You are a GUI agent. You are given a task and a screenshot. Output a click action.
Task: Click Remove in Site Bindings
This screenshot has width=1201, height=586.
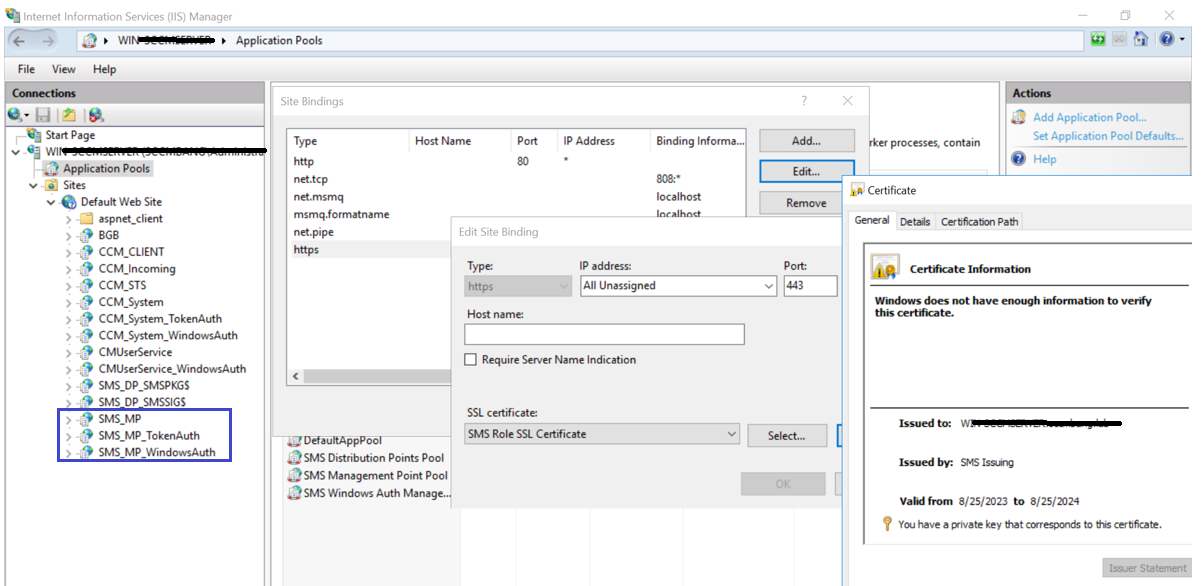(x=806, y=203)
